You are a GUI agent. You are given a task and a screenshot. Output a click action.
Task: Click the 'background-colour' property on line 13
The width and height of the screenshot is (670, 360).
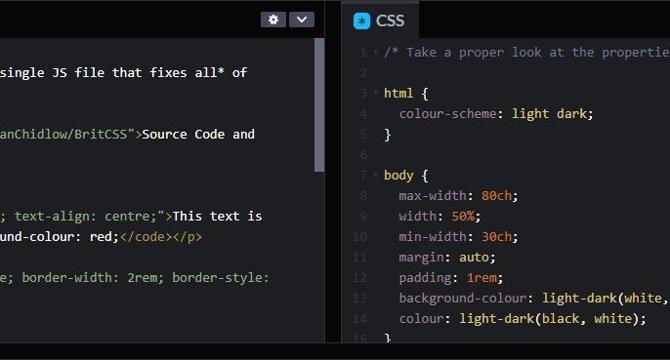[463, 298]
